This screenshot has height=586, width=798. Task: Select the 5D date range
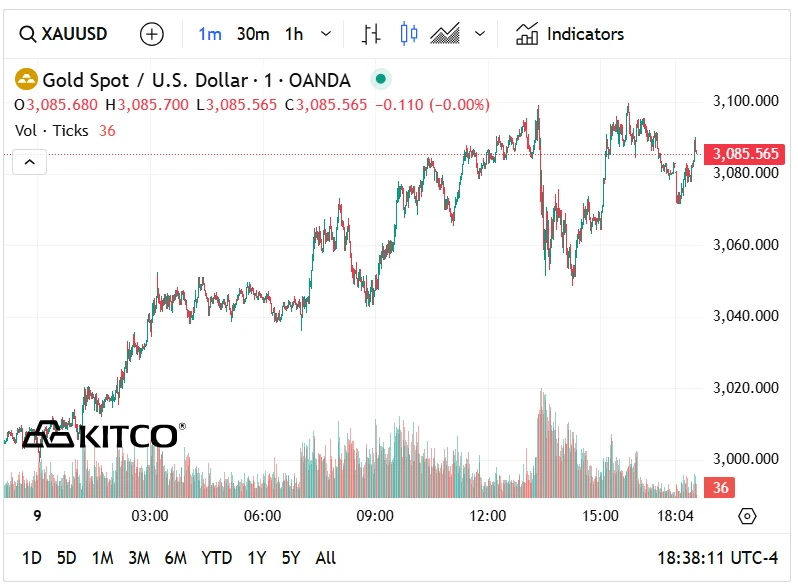point(66,558)
